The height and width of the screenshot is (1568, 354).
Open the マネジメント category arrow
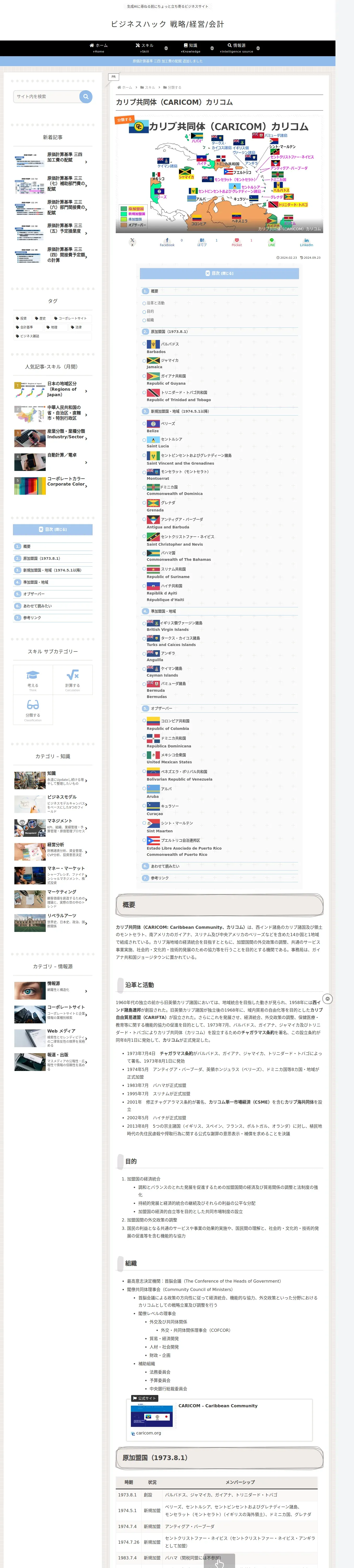click(x=86, y=828)
